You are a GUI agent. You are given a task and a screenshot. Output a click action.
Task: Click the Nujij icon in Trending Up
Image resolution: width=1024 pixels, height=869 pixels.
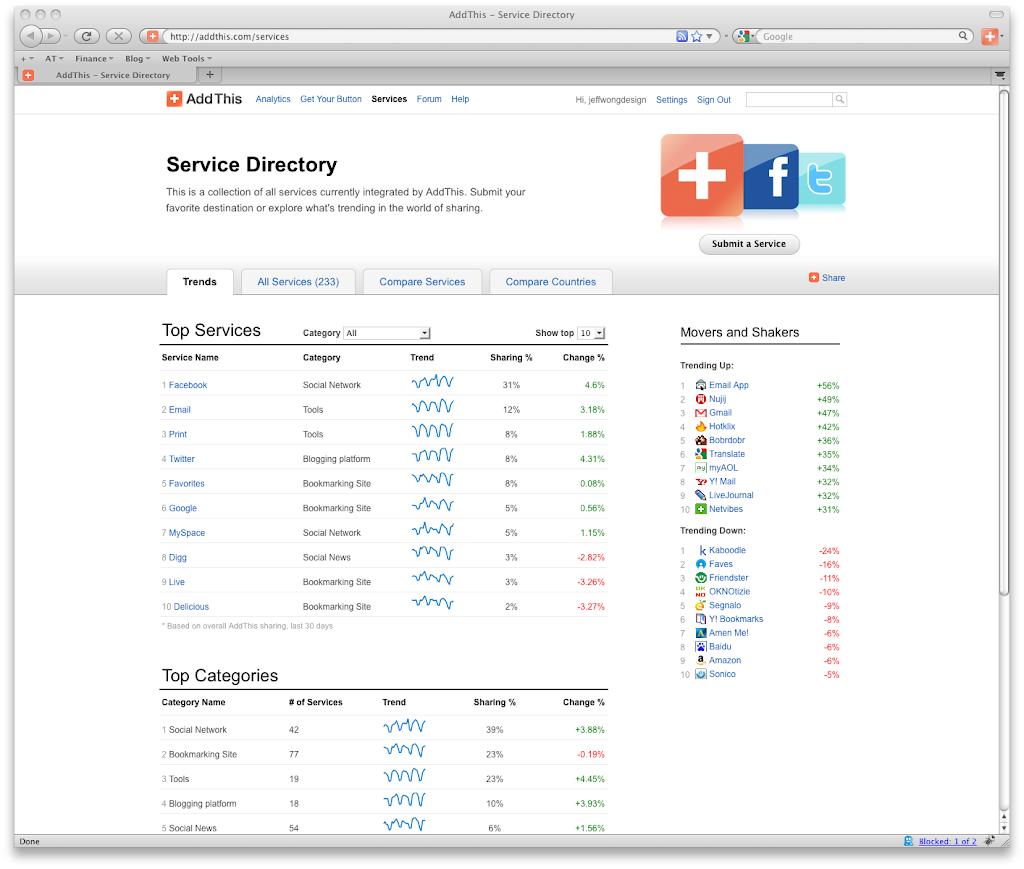701,399
